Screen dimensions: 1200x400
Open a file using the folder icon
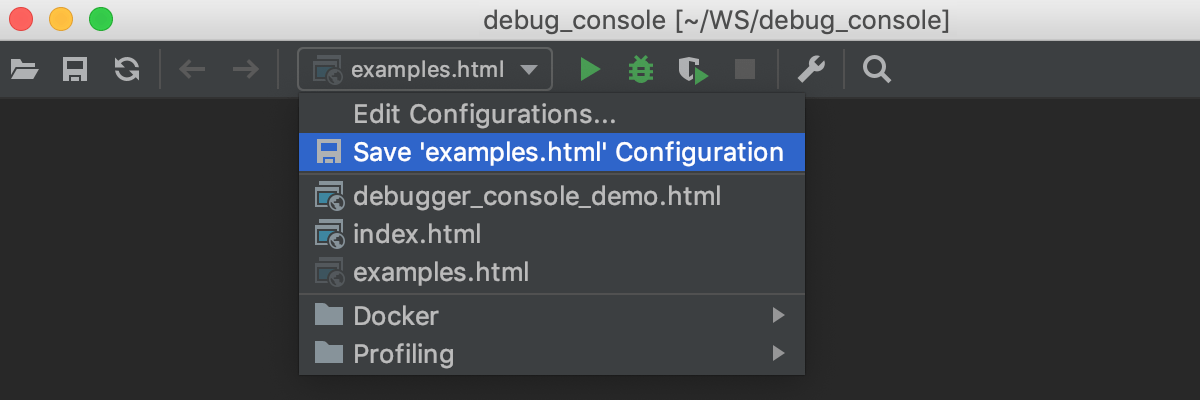tap(24, 69)
